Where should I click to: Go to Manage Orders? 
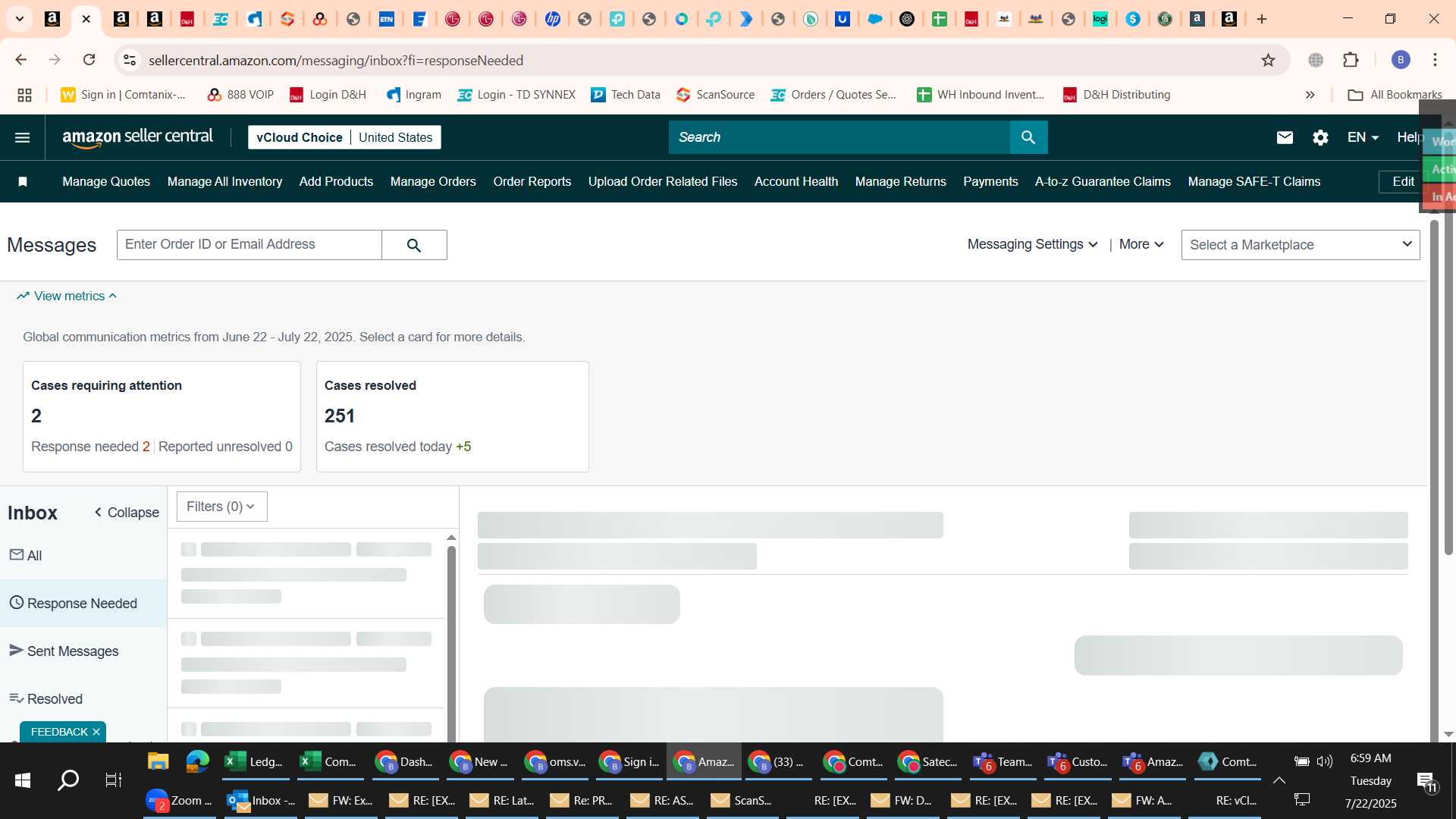433,181
